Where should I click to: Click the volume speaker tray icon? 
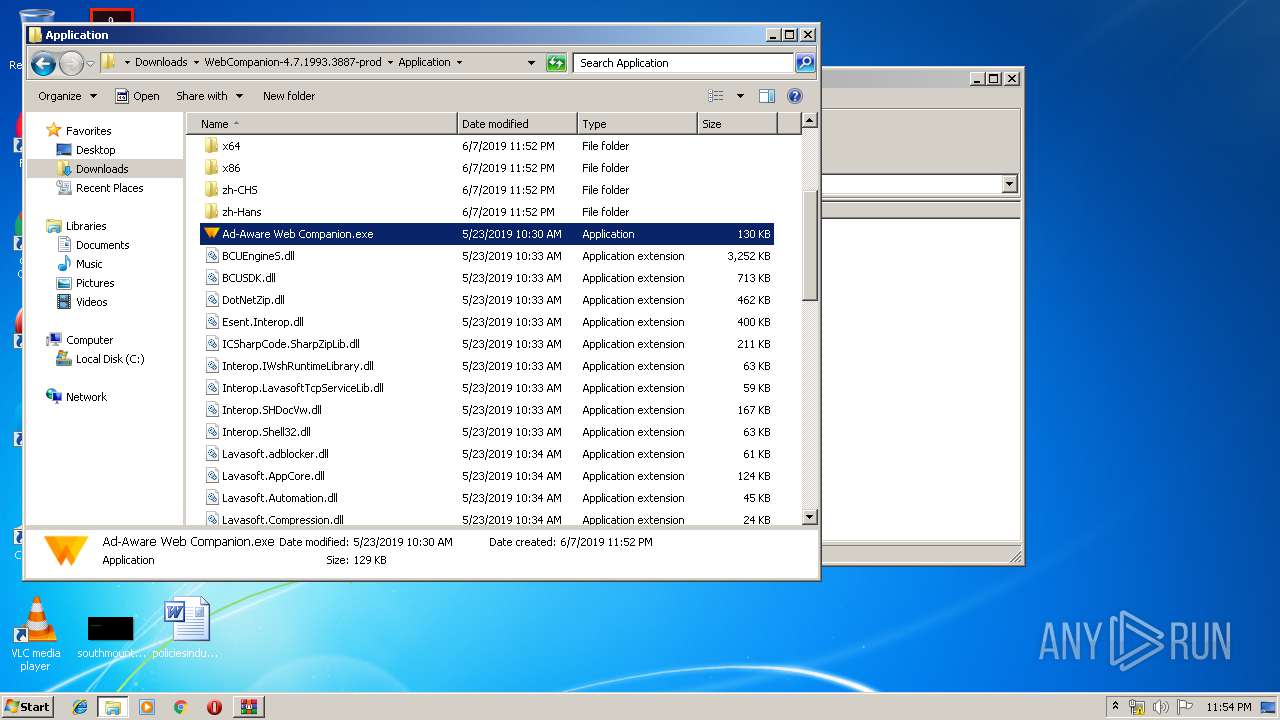pos(1160,707)
